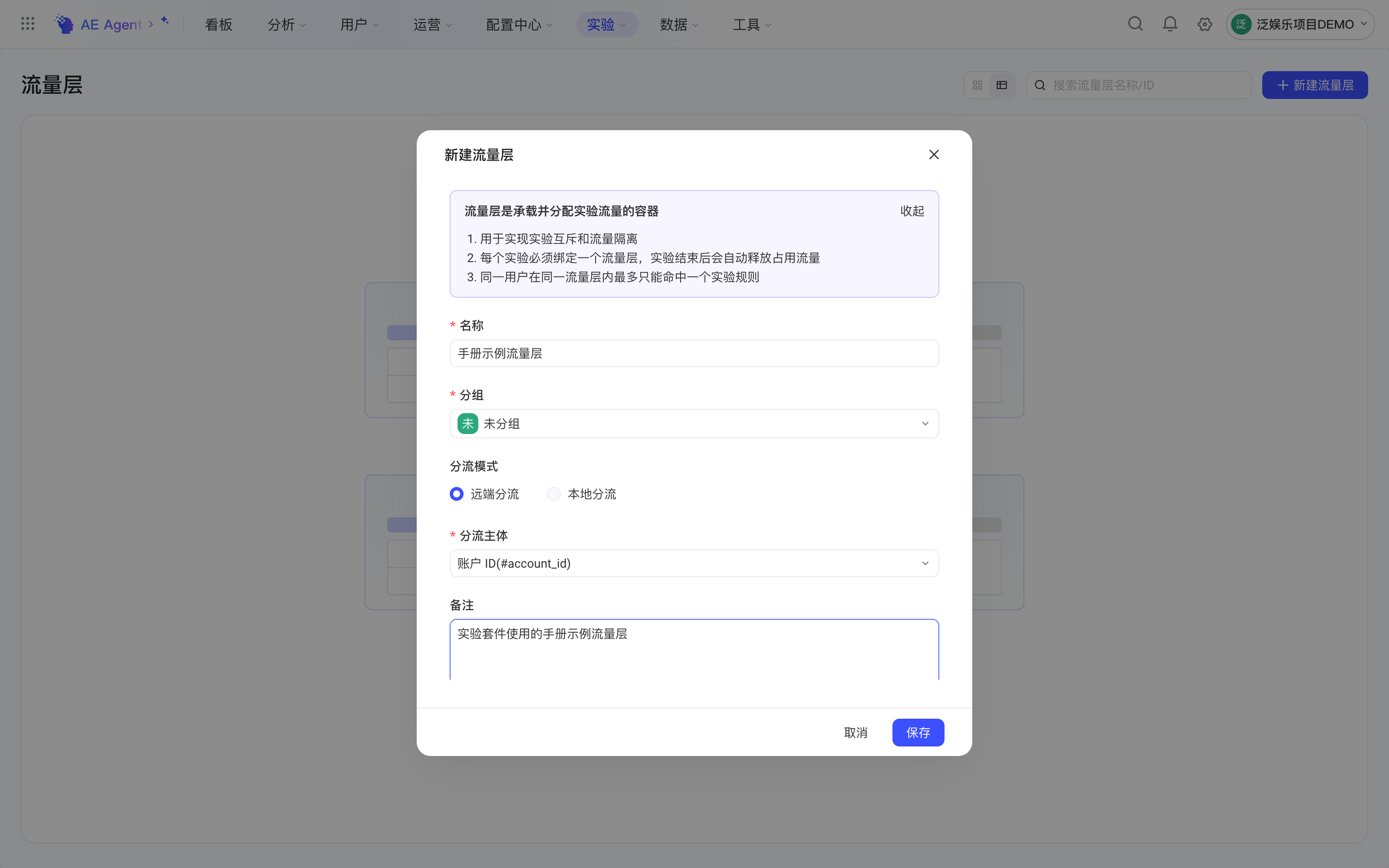Viewport: 1389px width, 868px height.
Task: Click the 新建流量层 button
Action: point(1314,85)
